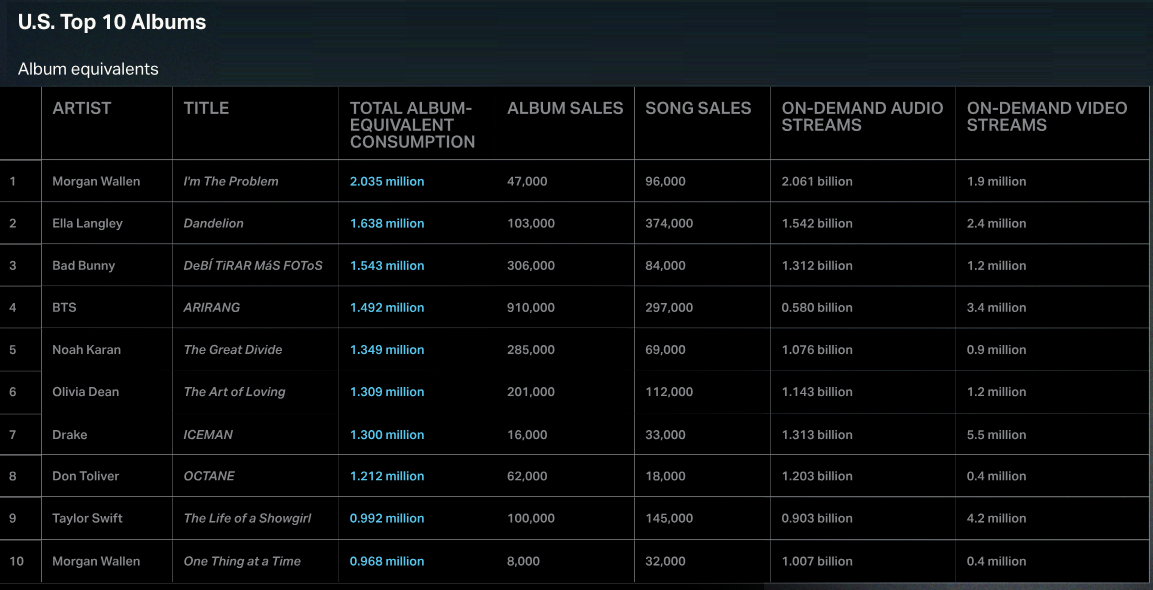The image size is (1153, 590).
Task: Select the Dandelion album title cell
Action: tap(213, 224)
